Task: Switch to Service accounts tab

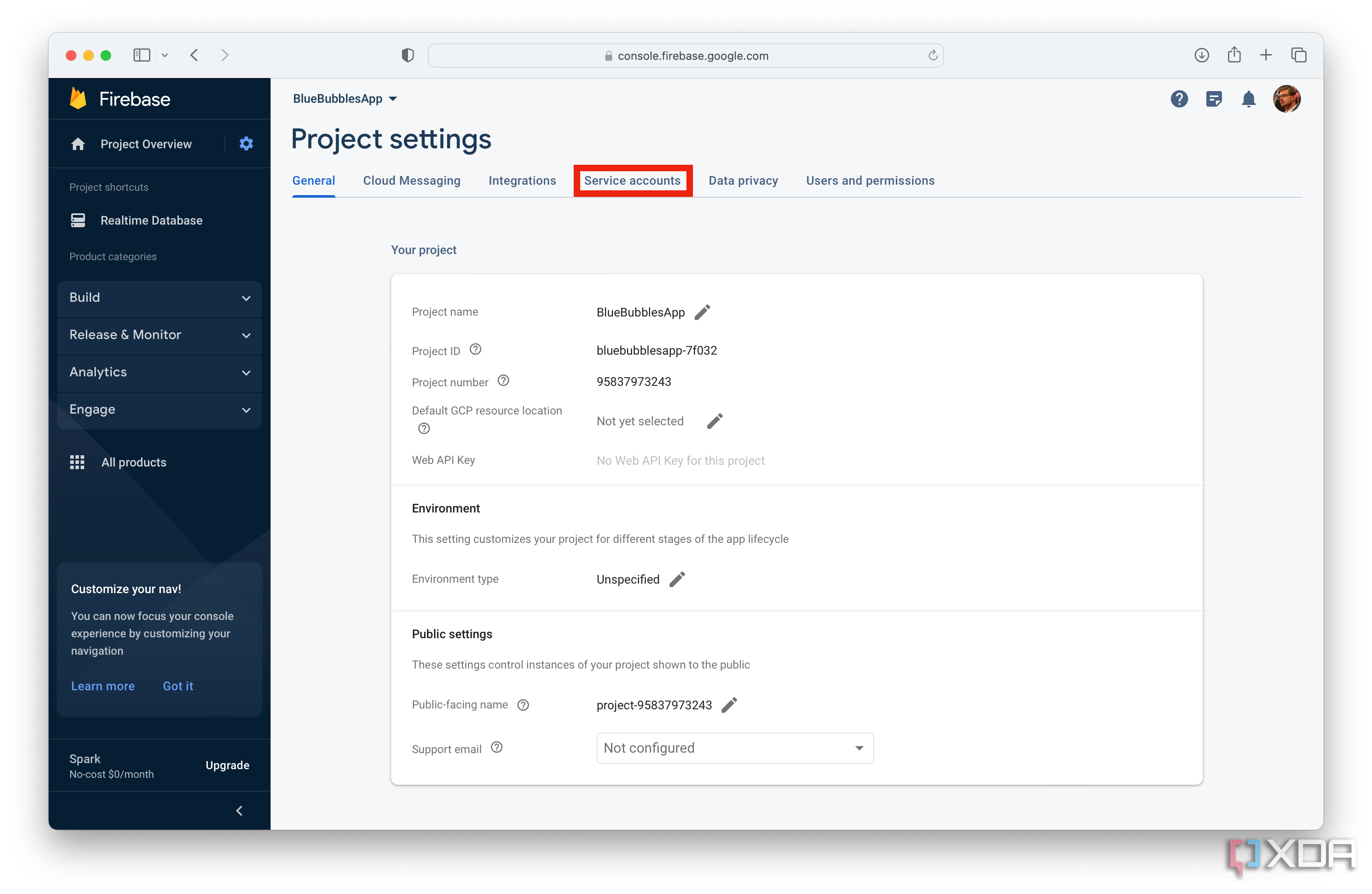Action: pos(632,181)
